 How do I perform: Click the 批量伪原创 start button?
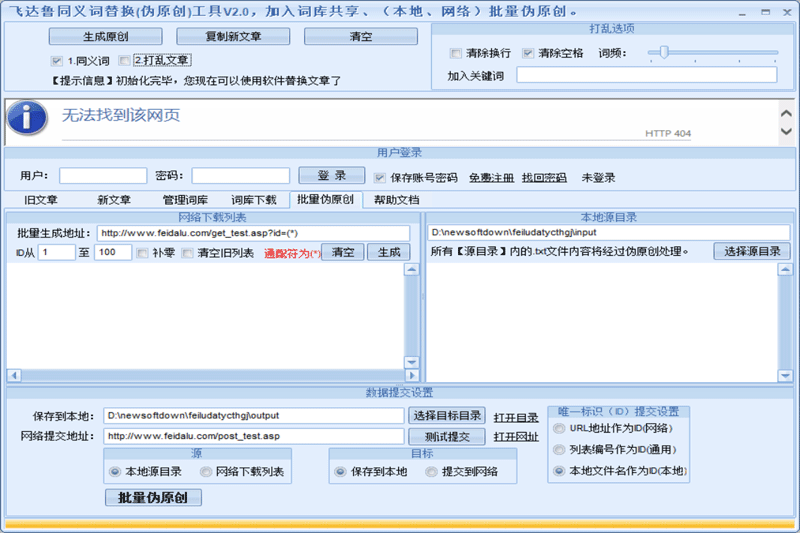153,497
